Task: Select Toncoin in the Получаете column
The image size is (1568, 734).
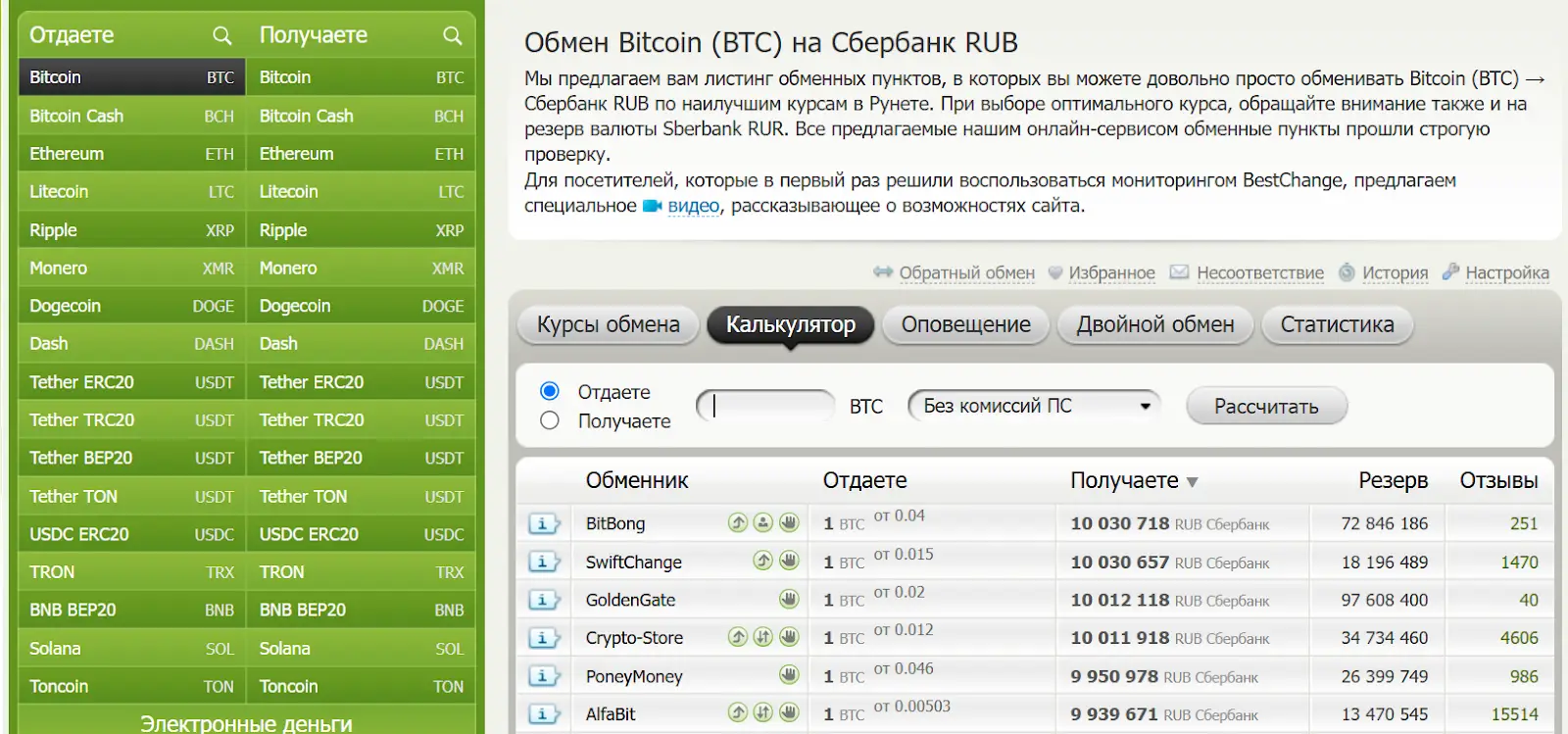Action: [x=361, y=686]
